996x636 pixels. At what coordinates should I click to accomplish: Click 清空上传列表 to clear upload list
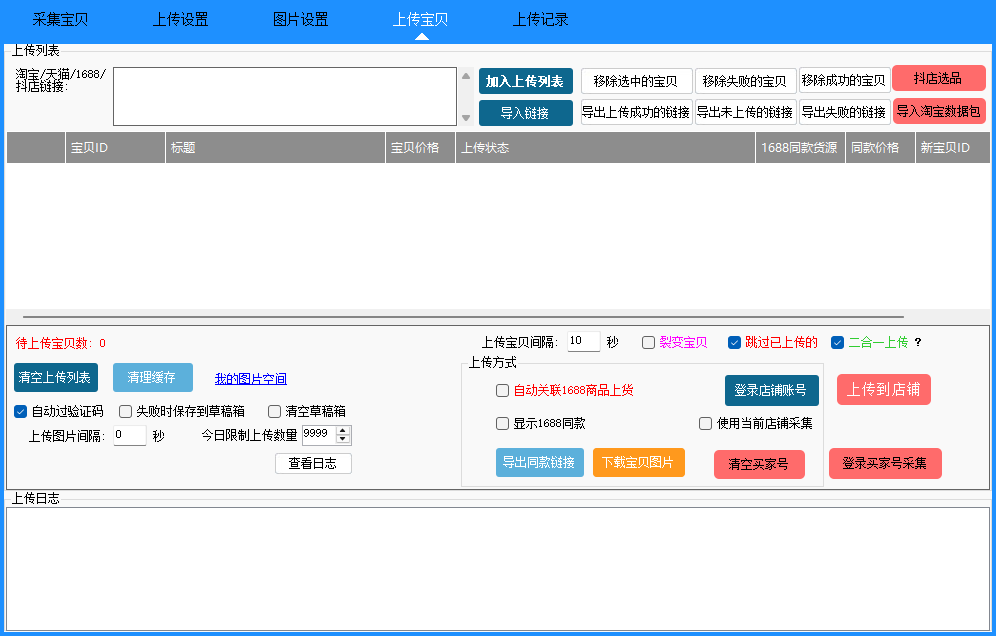point(55,378)
